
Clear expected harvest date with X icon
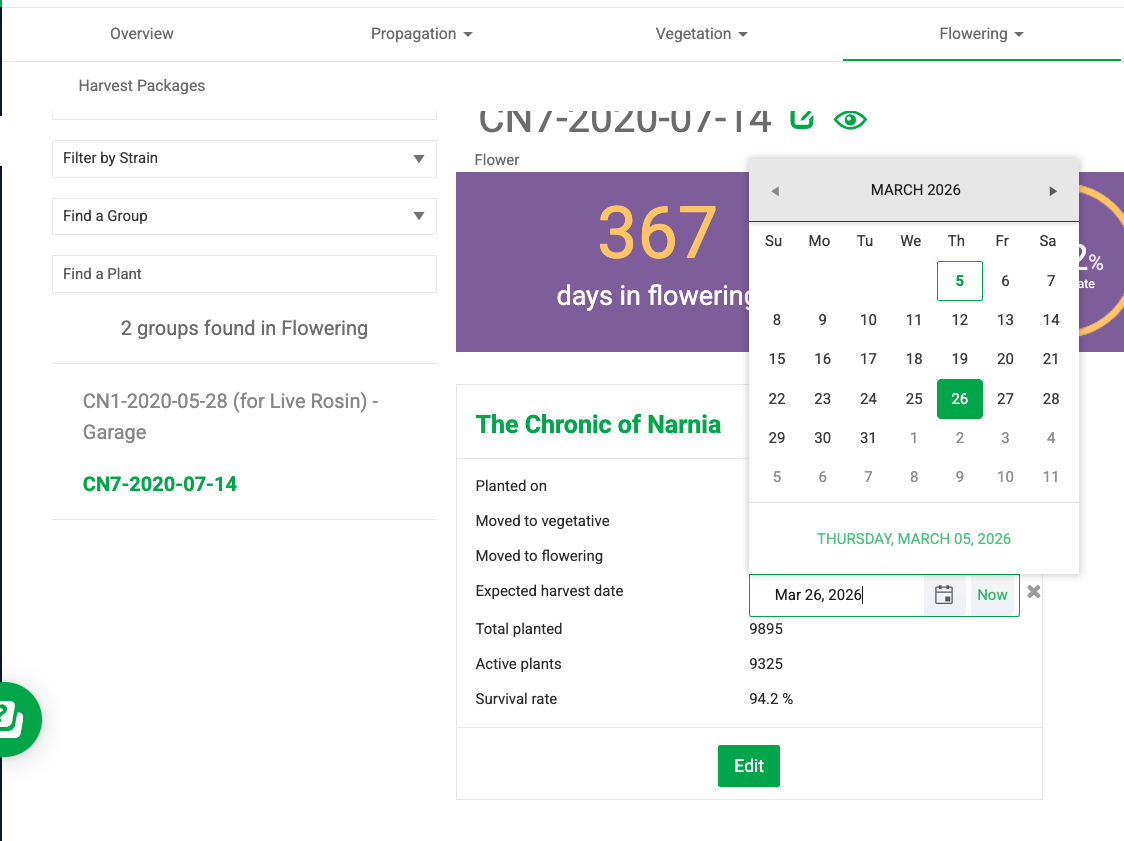point(1034,592)
